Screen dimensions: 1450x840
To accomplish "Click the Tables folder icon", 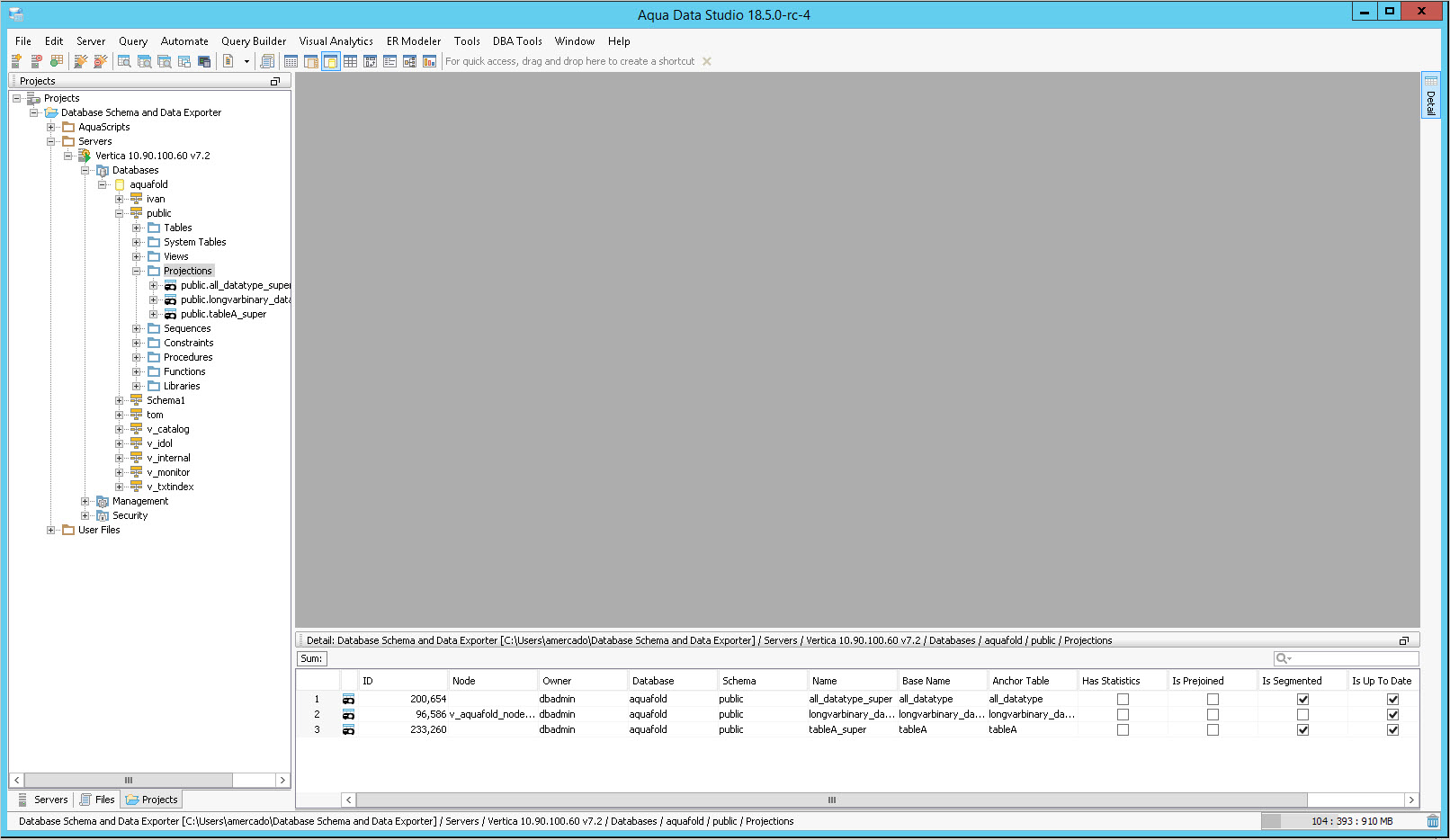I will coord(154,228).
